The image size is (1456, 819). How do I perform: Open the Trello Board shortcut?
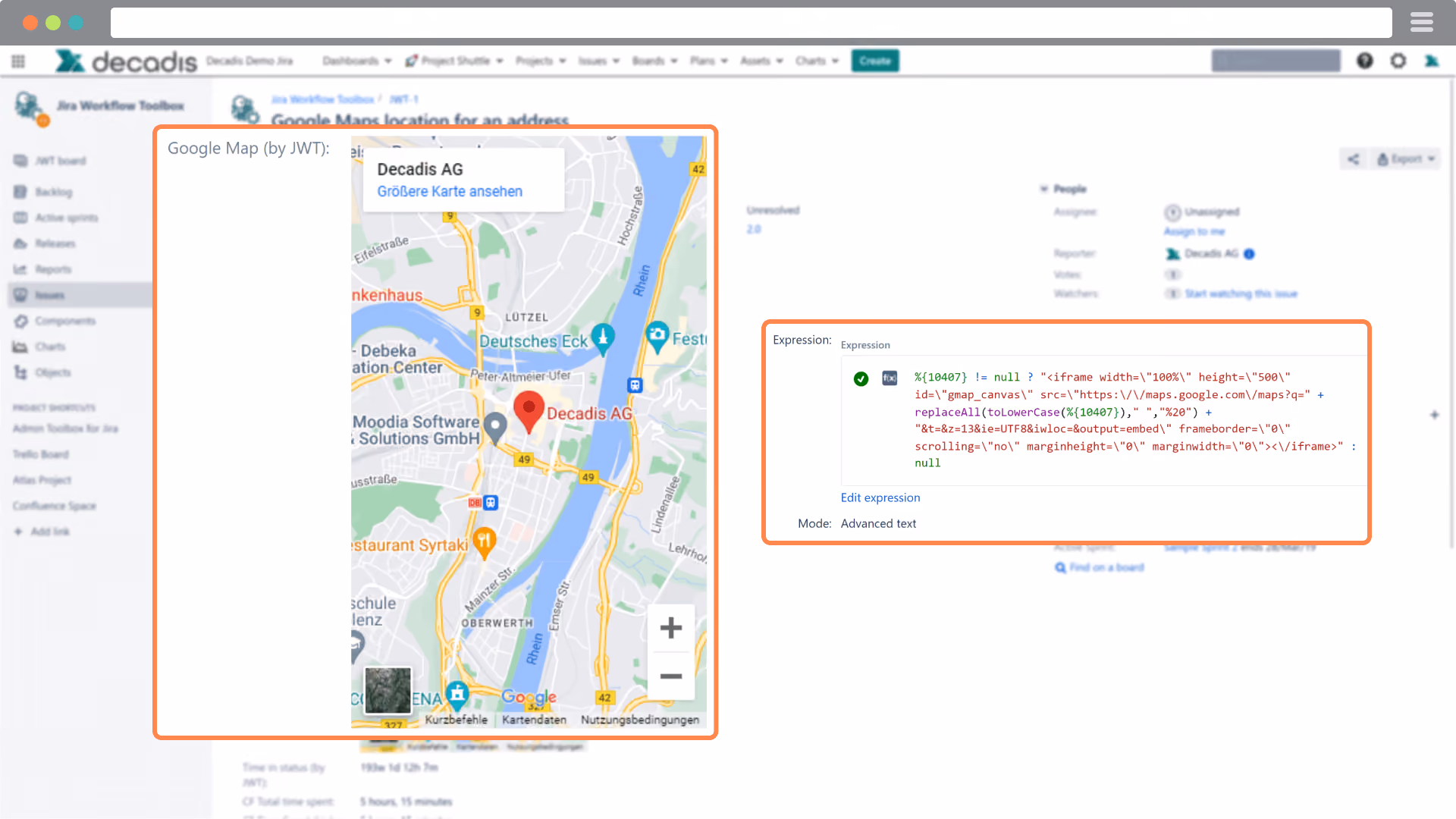coord(41,454)
